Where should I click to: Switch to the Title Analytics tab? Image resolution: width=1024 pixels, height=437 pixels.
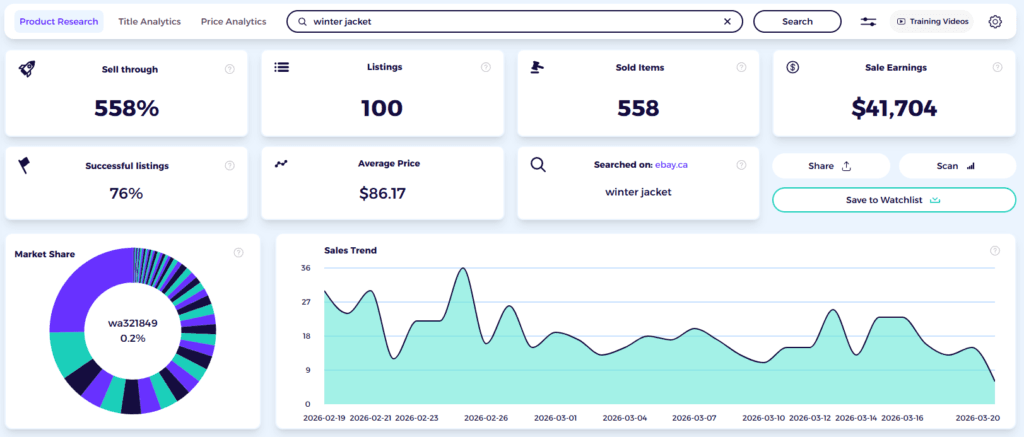[151, 21]
